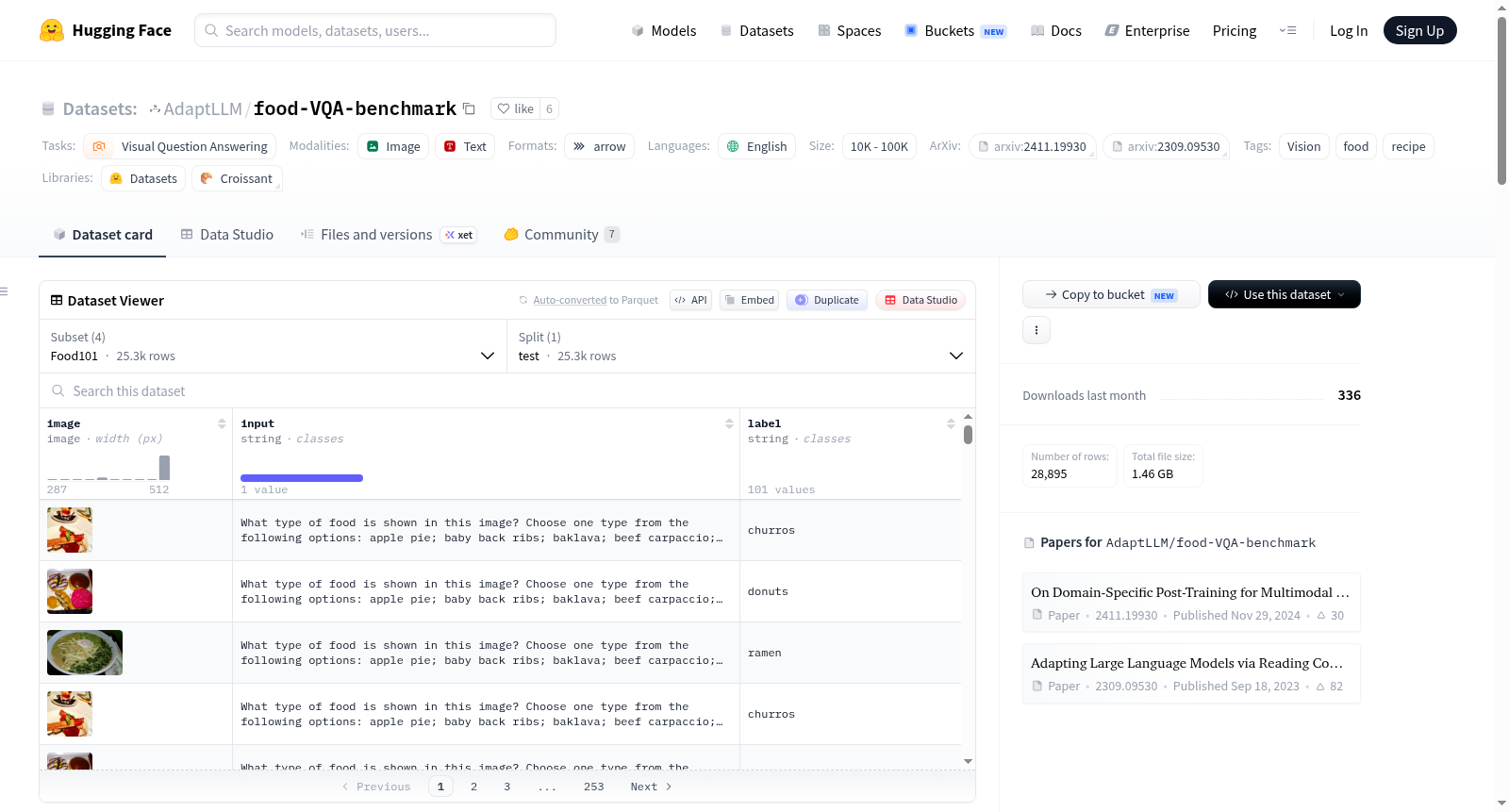1509x812 pixels.
Task: Click the left sidebar table-of-contents icon
Action: (x=4, y=291)
